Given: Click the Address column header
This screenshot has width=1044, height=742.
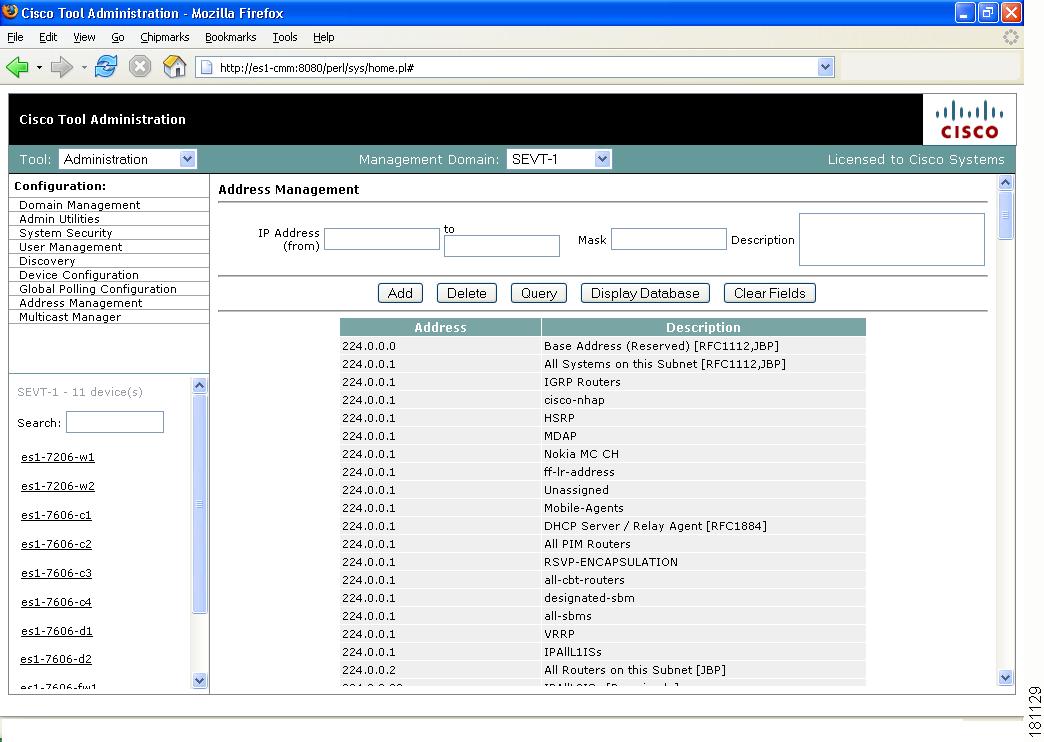Looking at the screenshot, I should coord(440,327).
